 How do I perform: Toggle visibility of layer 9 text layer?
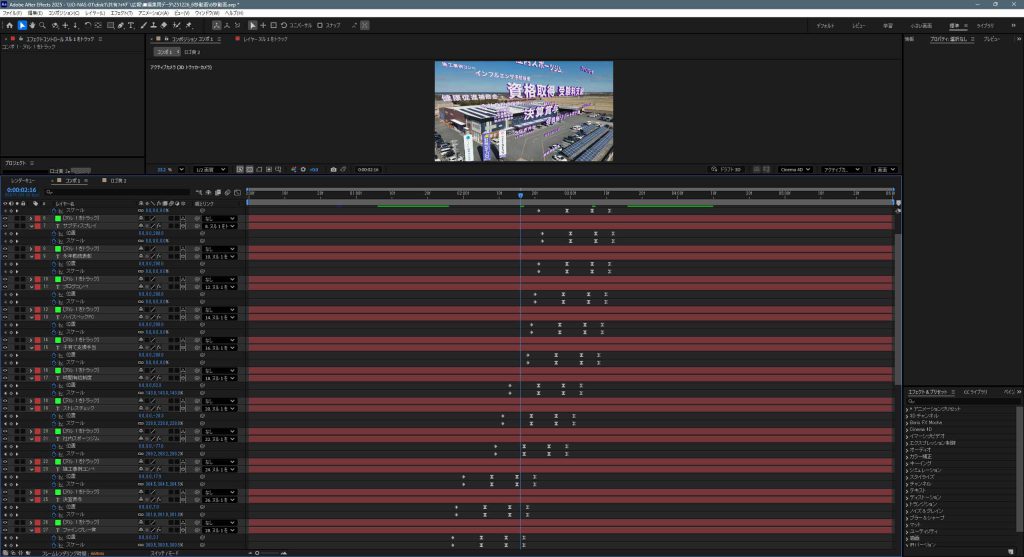tap(5, 256)
